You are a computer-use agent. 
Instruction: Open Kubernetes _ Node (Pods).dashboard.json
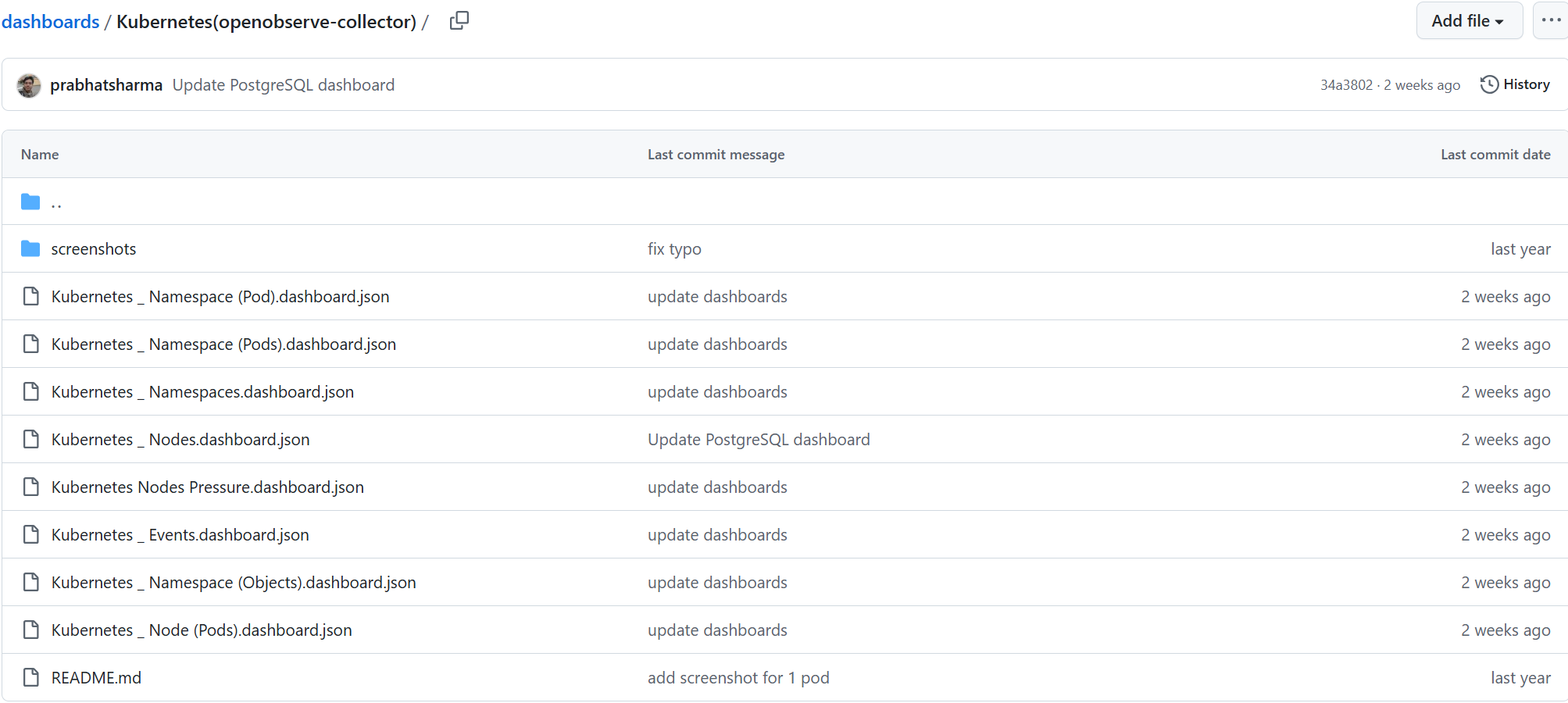pos(202,630)
